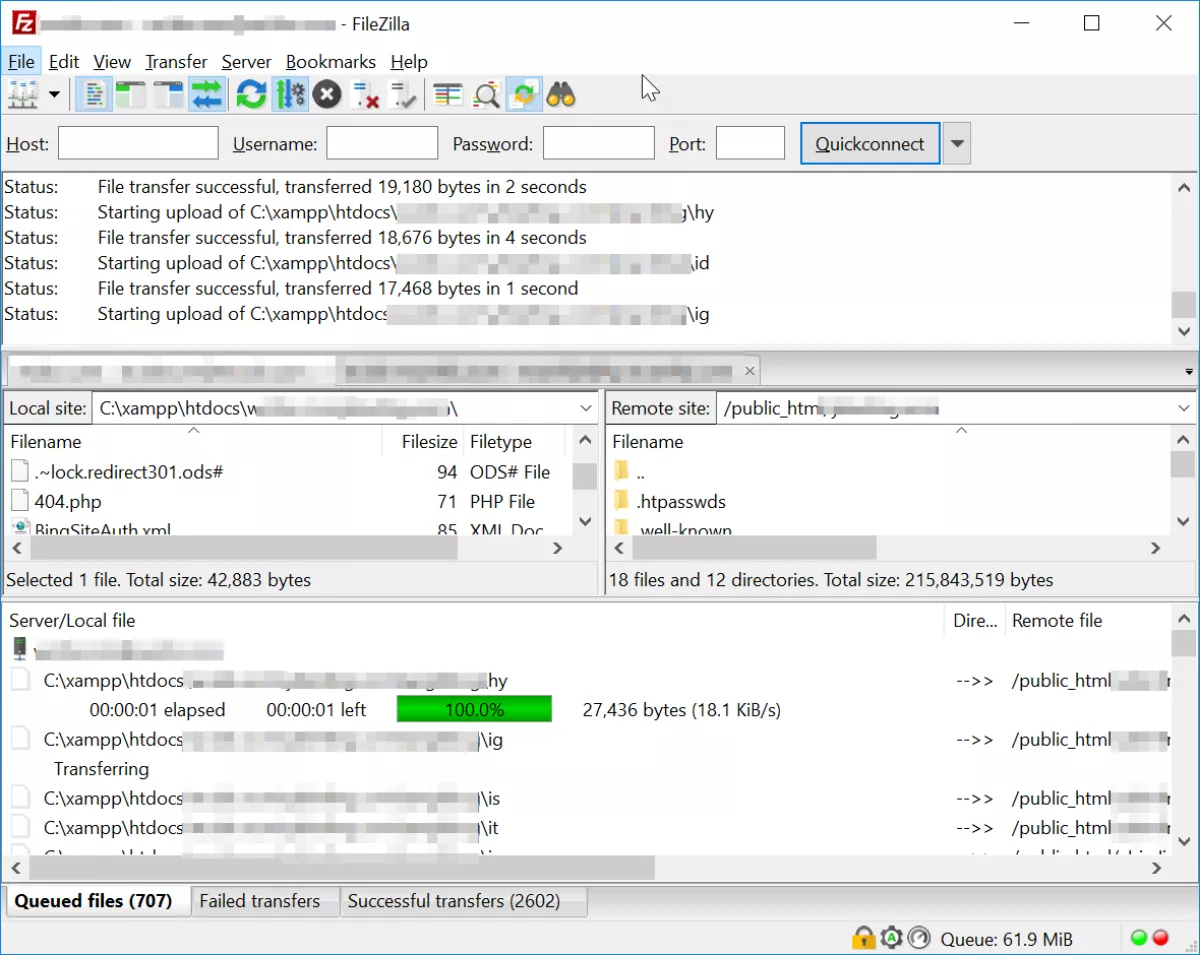Open the Server menu
The height and width of the screenshot is (955, 1200).
(x=246, y=61)
